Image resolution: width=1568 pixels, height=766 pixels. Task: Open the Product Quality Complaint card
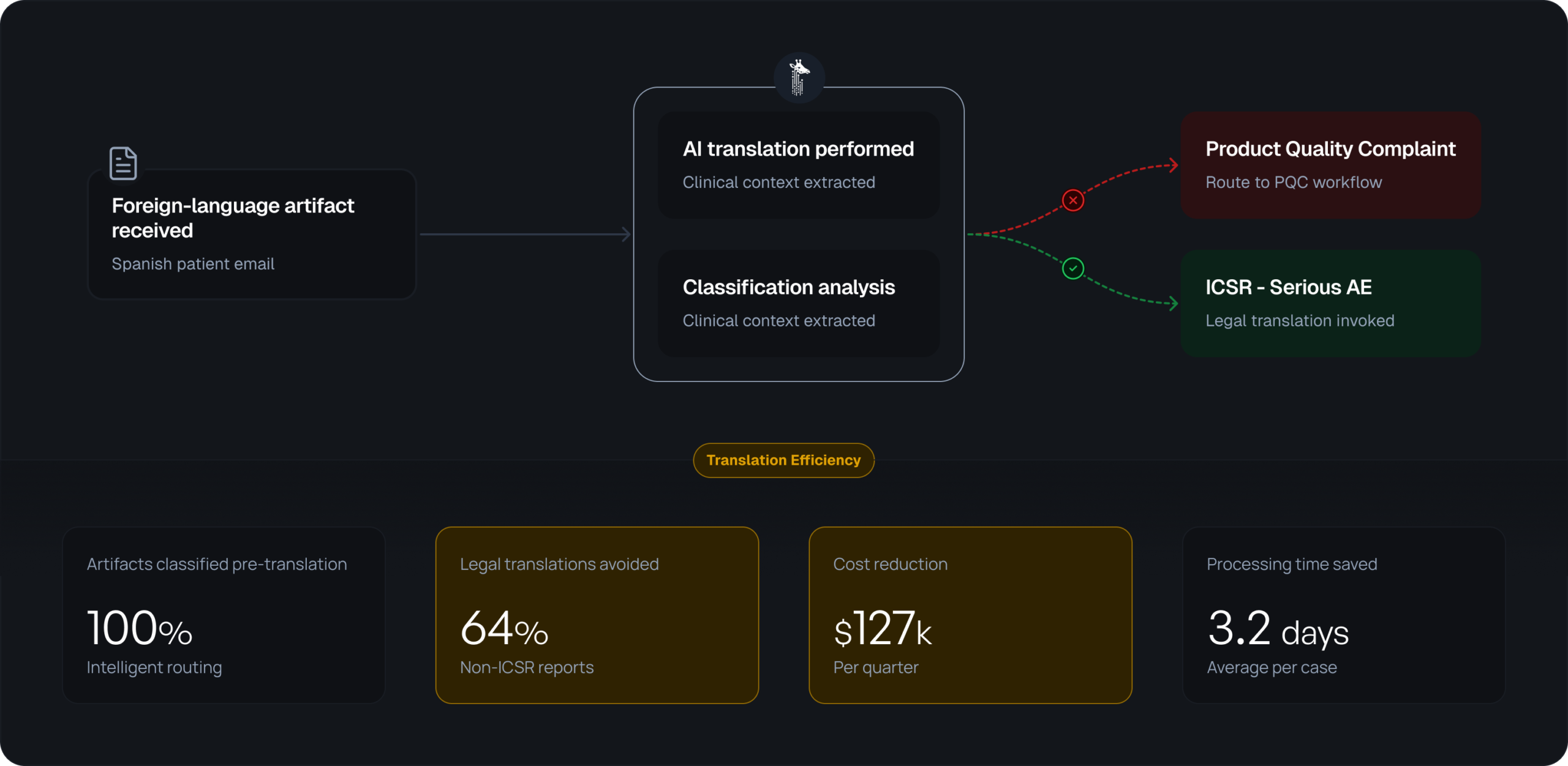pos(1330,165)
